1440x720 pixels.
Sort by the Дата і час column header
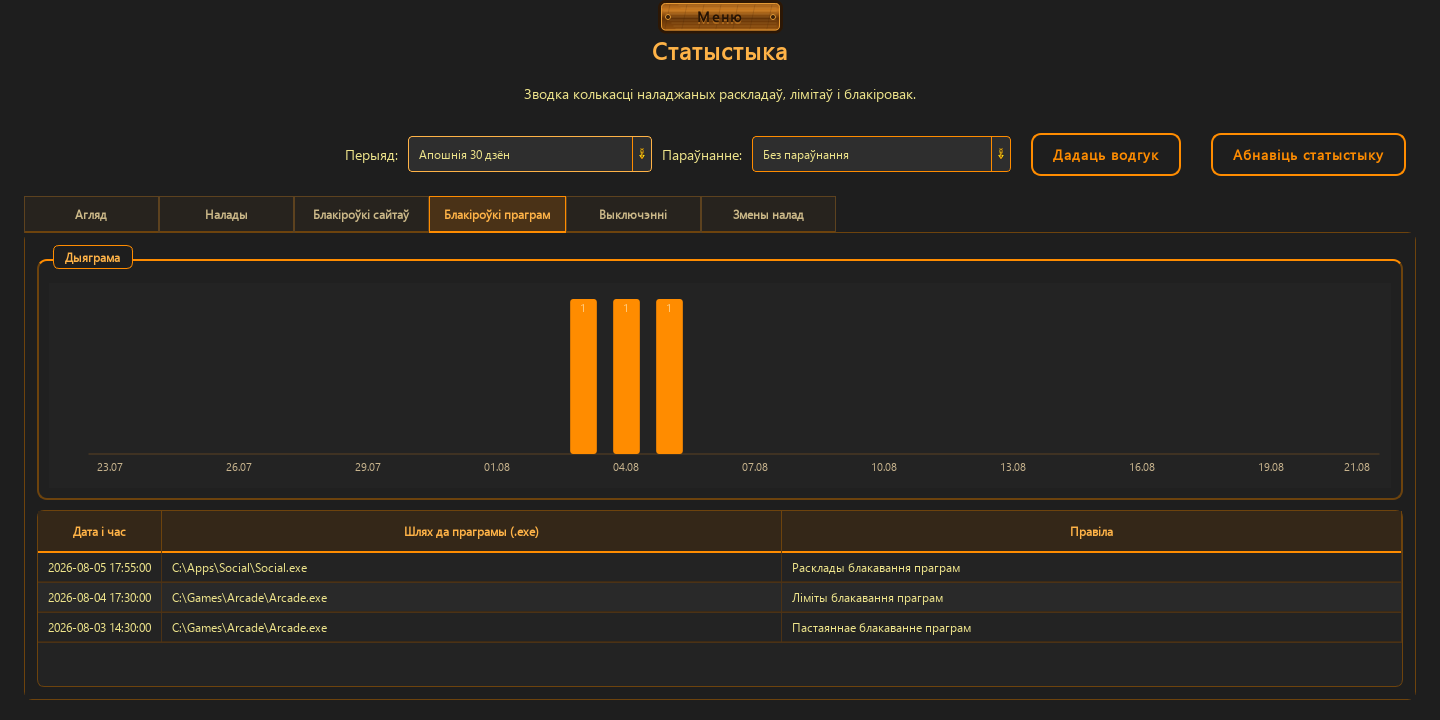point(100,532)
